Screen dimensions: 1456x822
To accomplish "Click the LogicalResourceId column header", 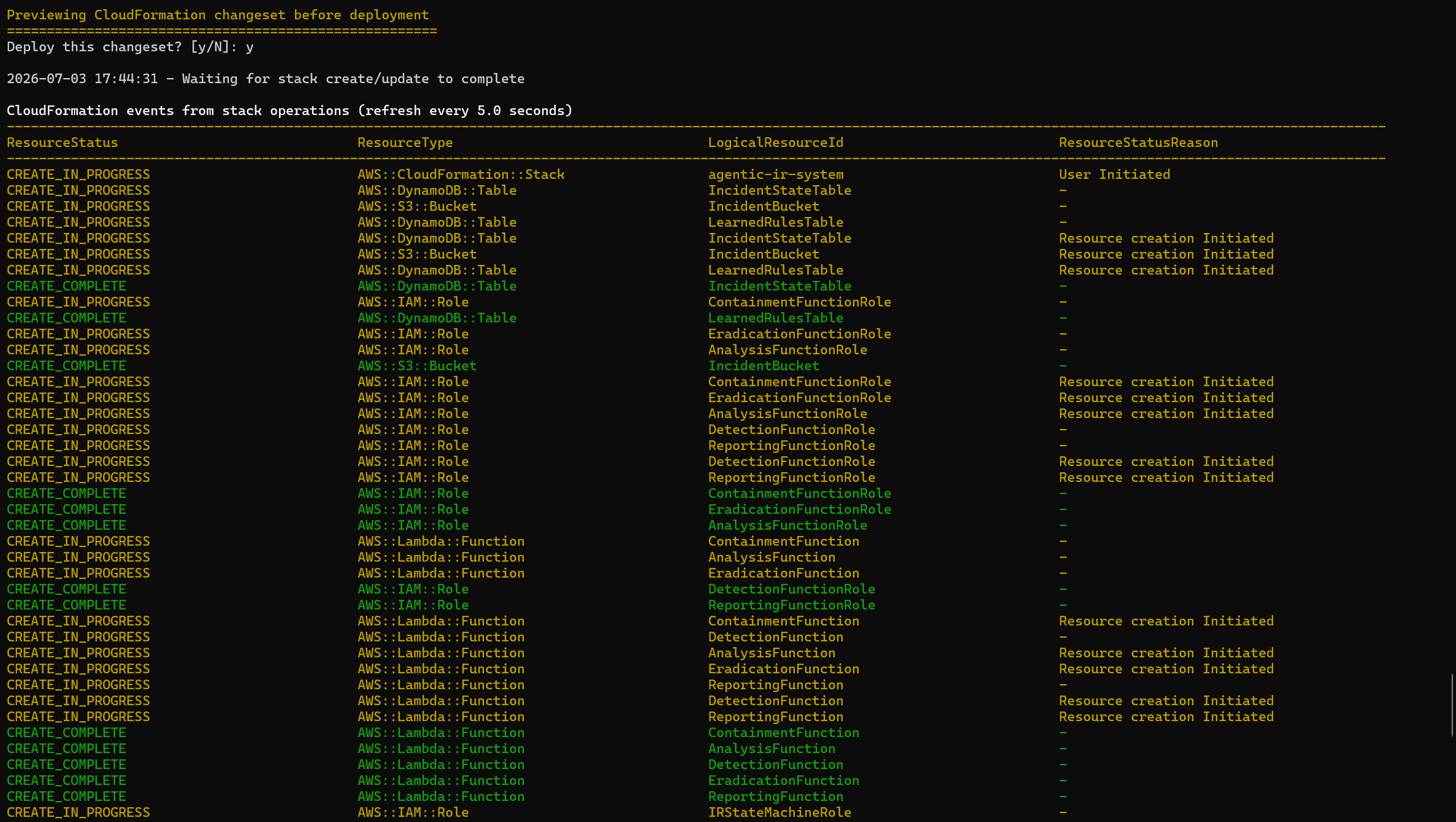I will tap(776, 142).
